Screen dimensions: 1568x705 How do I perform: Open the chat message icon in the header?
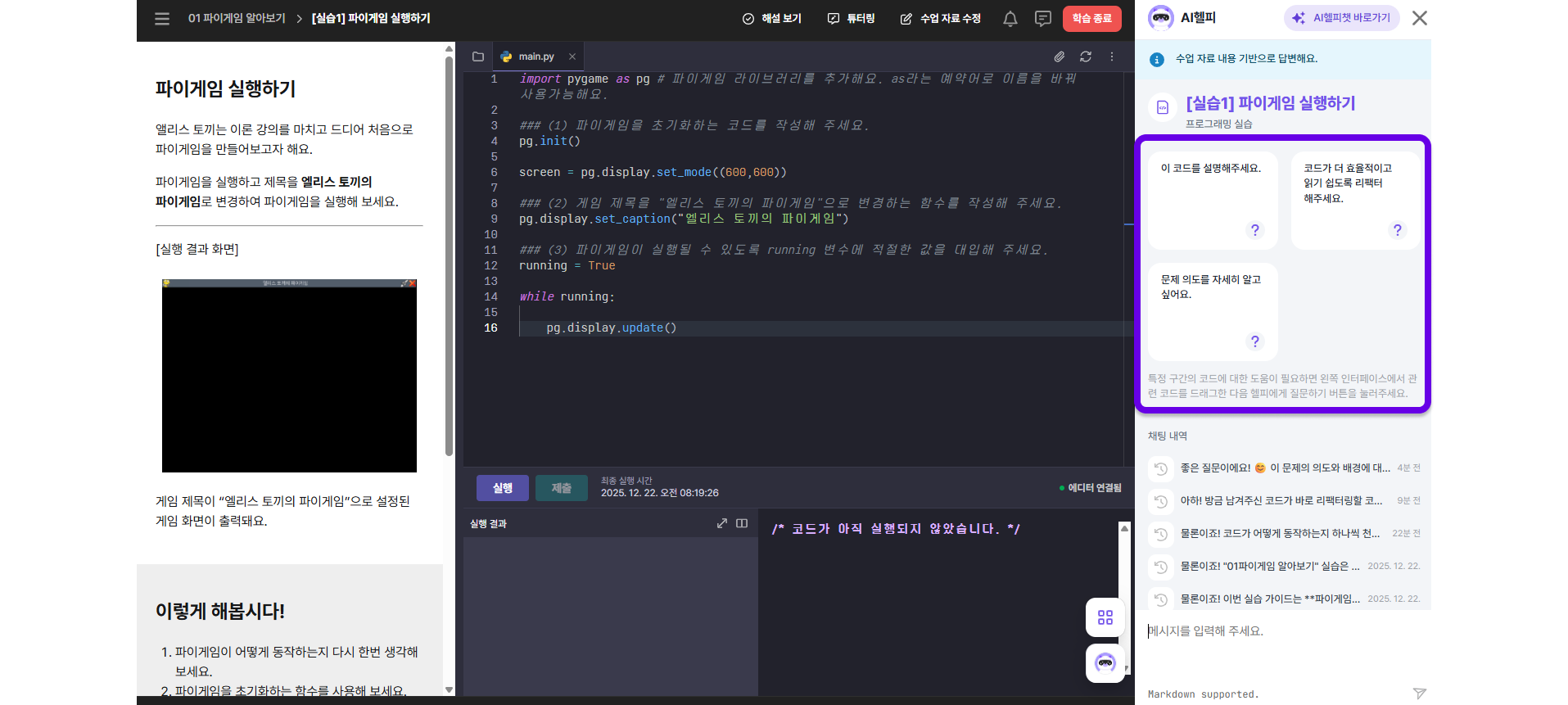coord(1042,19)
